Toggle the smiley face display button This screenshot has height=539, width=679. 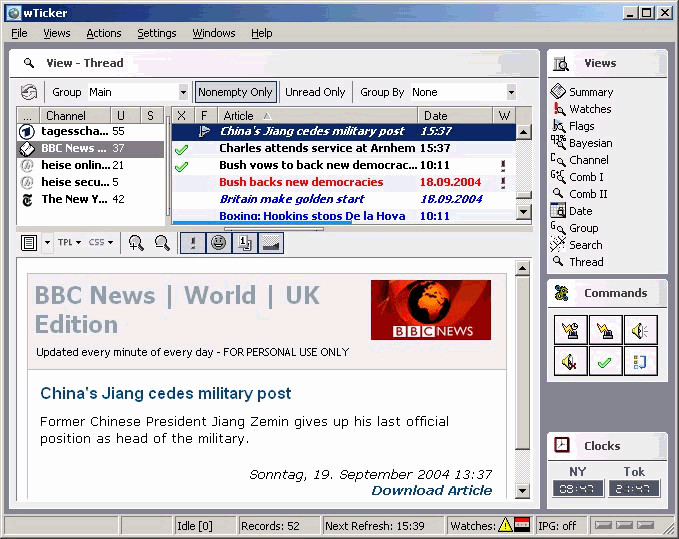[x=219, y=243]
